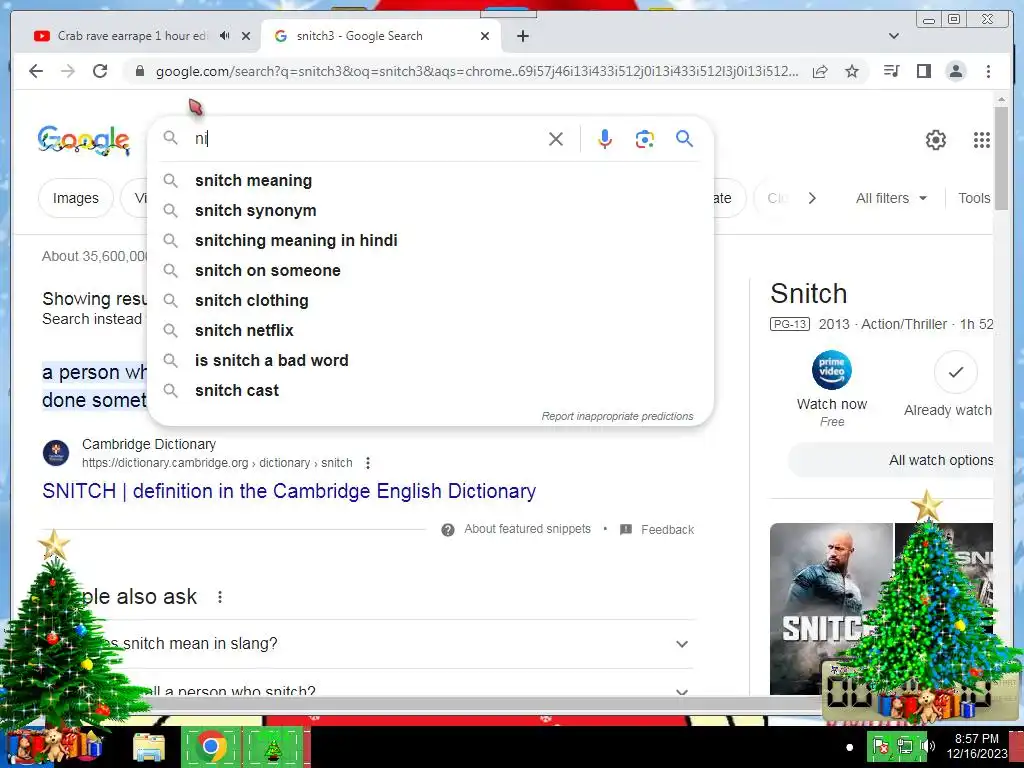Go back to the previous page

(36, 71)
